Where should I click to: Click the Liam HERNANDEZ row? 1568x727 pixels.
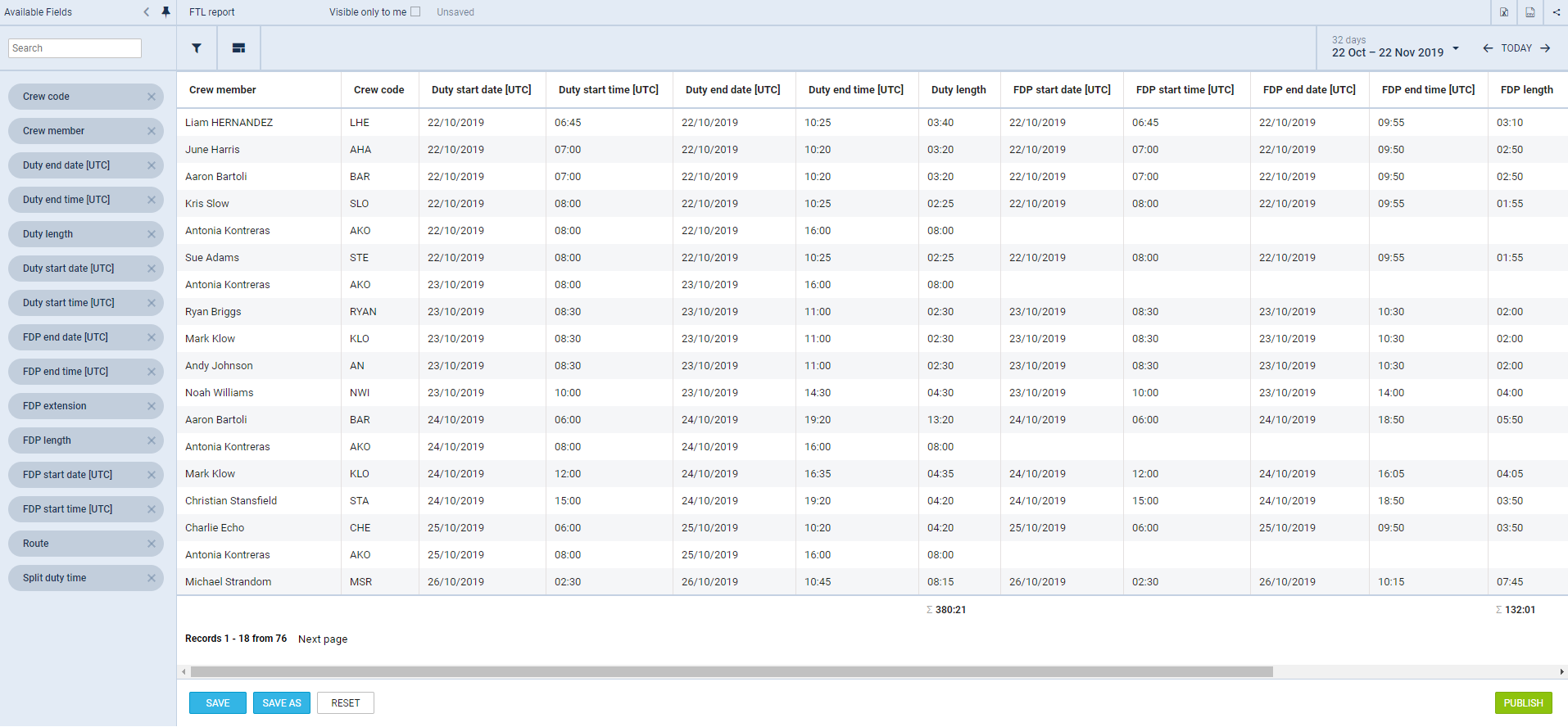coord(872,123)
